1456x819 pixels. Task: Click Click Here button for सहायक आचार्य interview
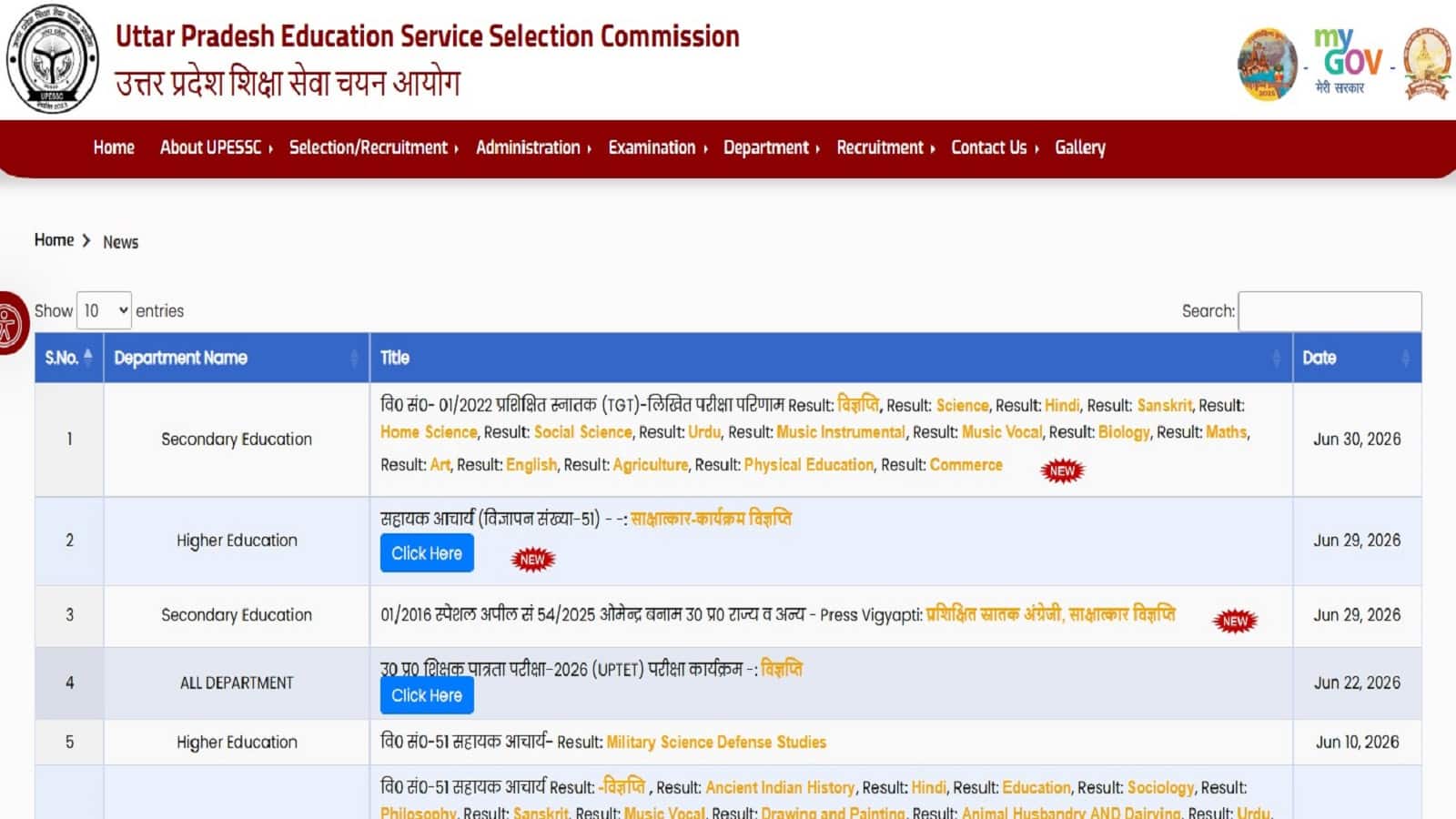point(427,553)
